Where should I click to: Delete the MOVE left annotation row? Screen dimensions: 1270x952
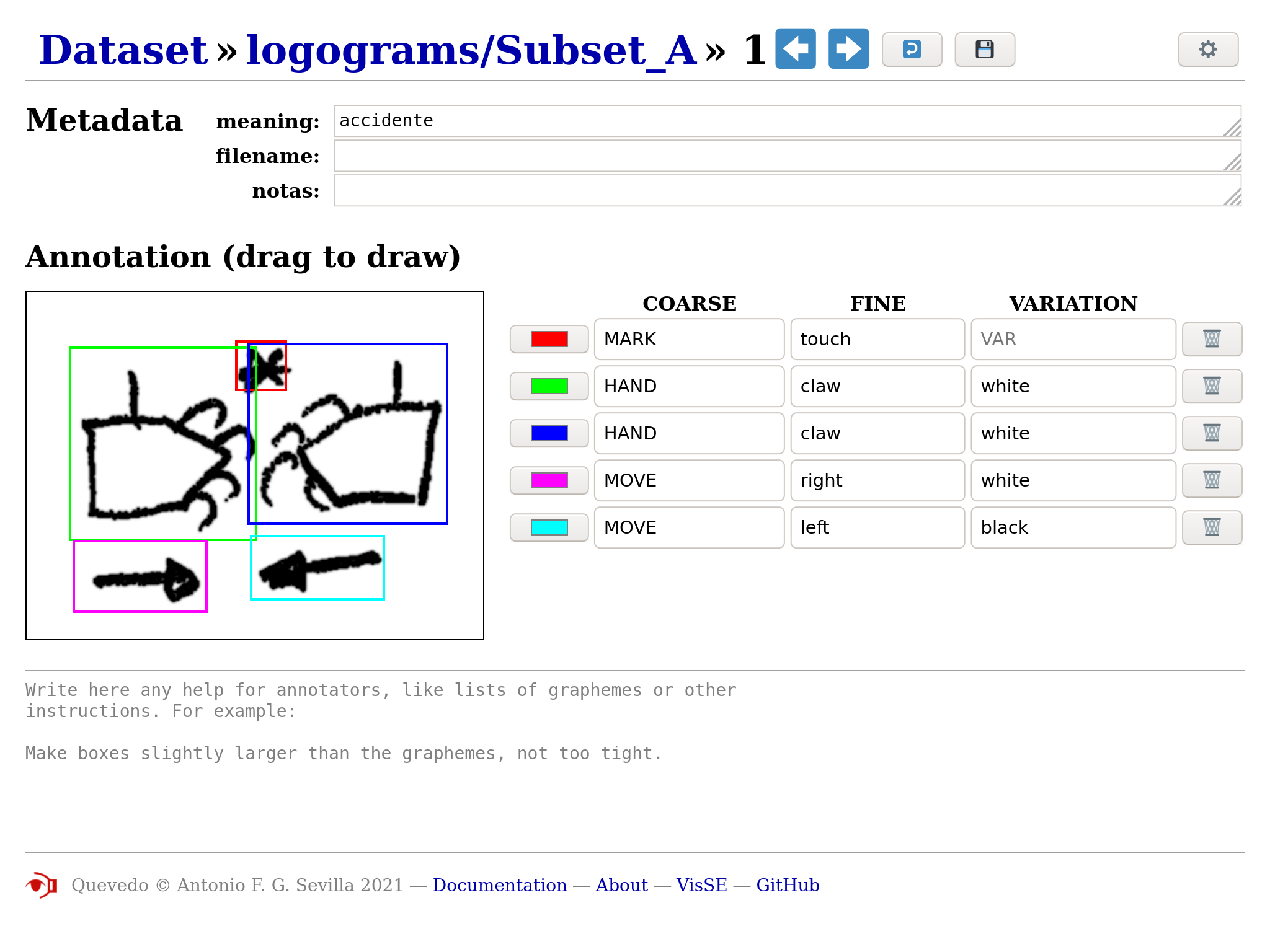(1211, 527)
